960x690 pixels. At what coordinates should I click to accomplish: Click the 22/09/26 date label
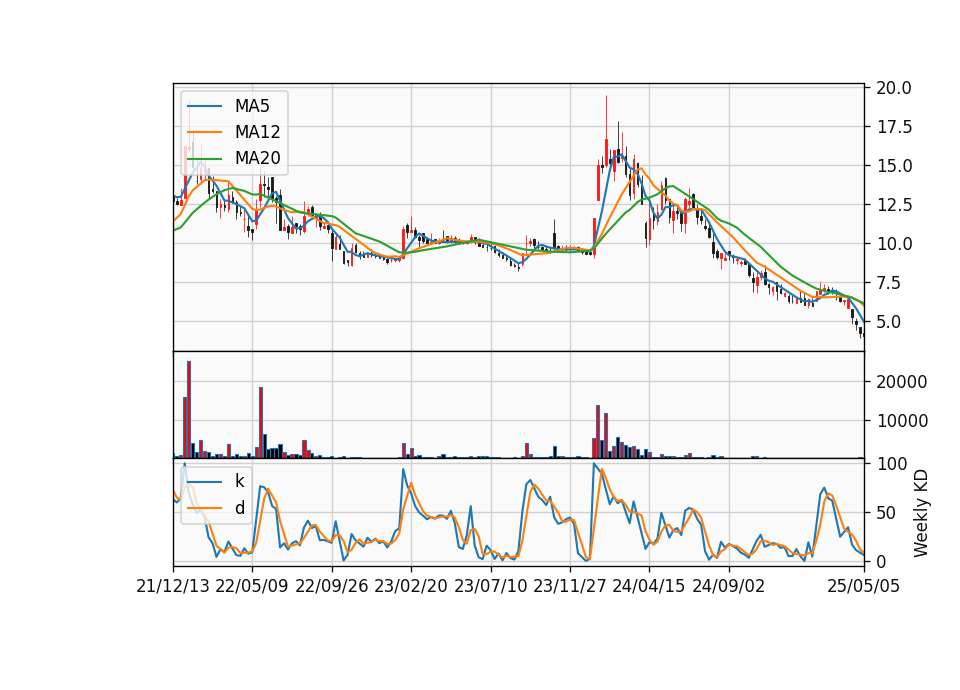pos(332,586)
